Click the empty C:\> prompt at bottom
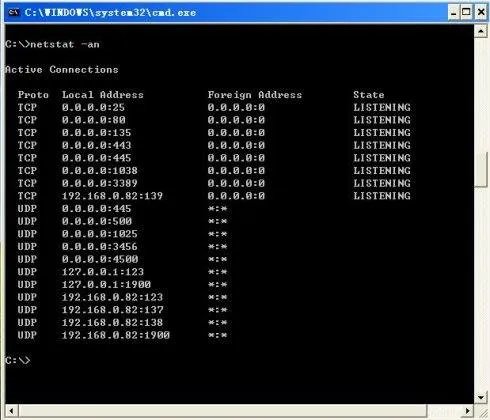 pos(17,360)
